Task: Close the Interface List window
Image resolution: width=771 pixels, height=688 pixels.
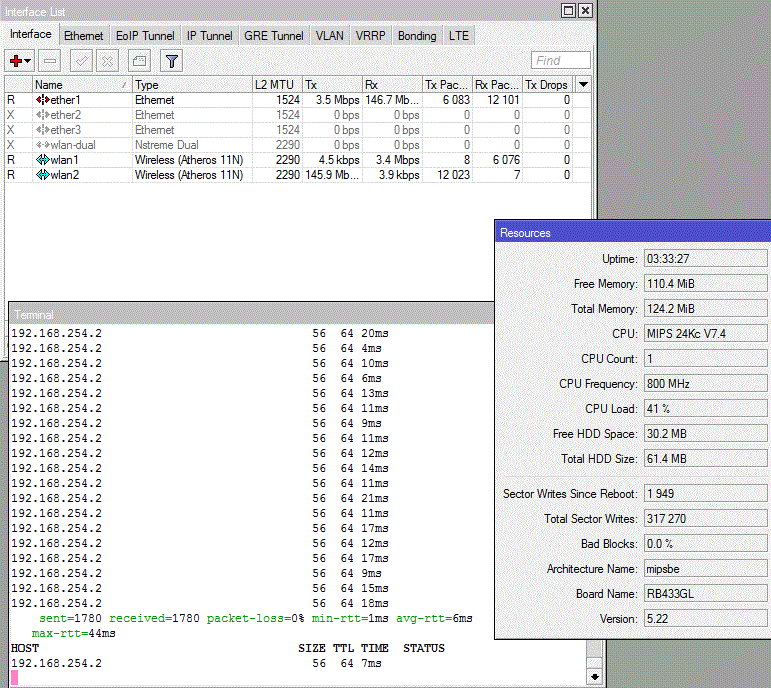Action: [x=585, y=10]
